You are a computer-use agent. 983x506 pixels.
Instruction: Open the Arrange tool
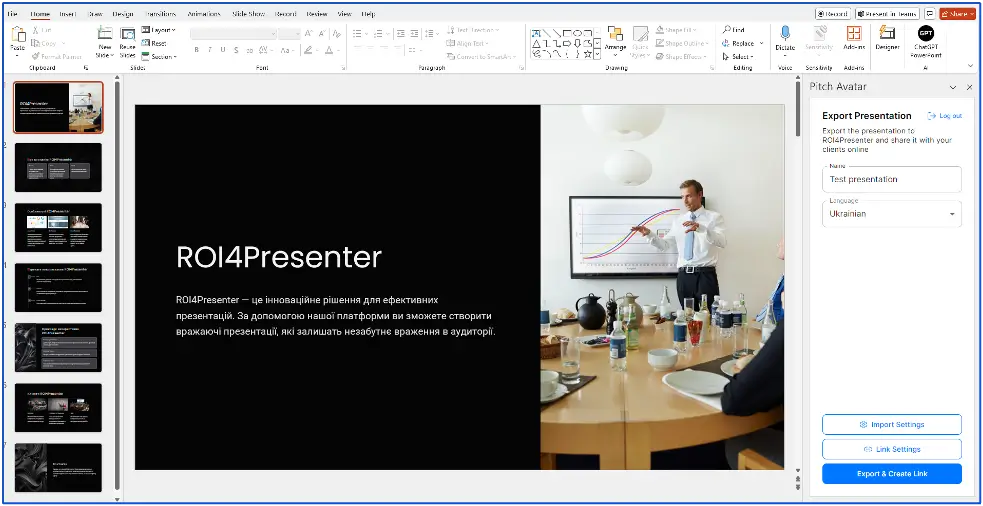[615, 35]
